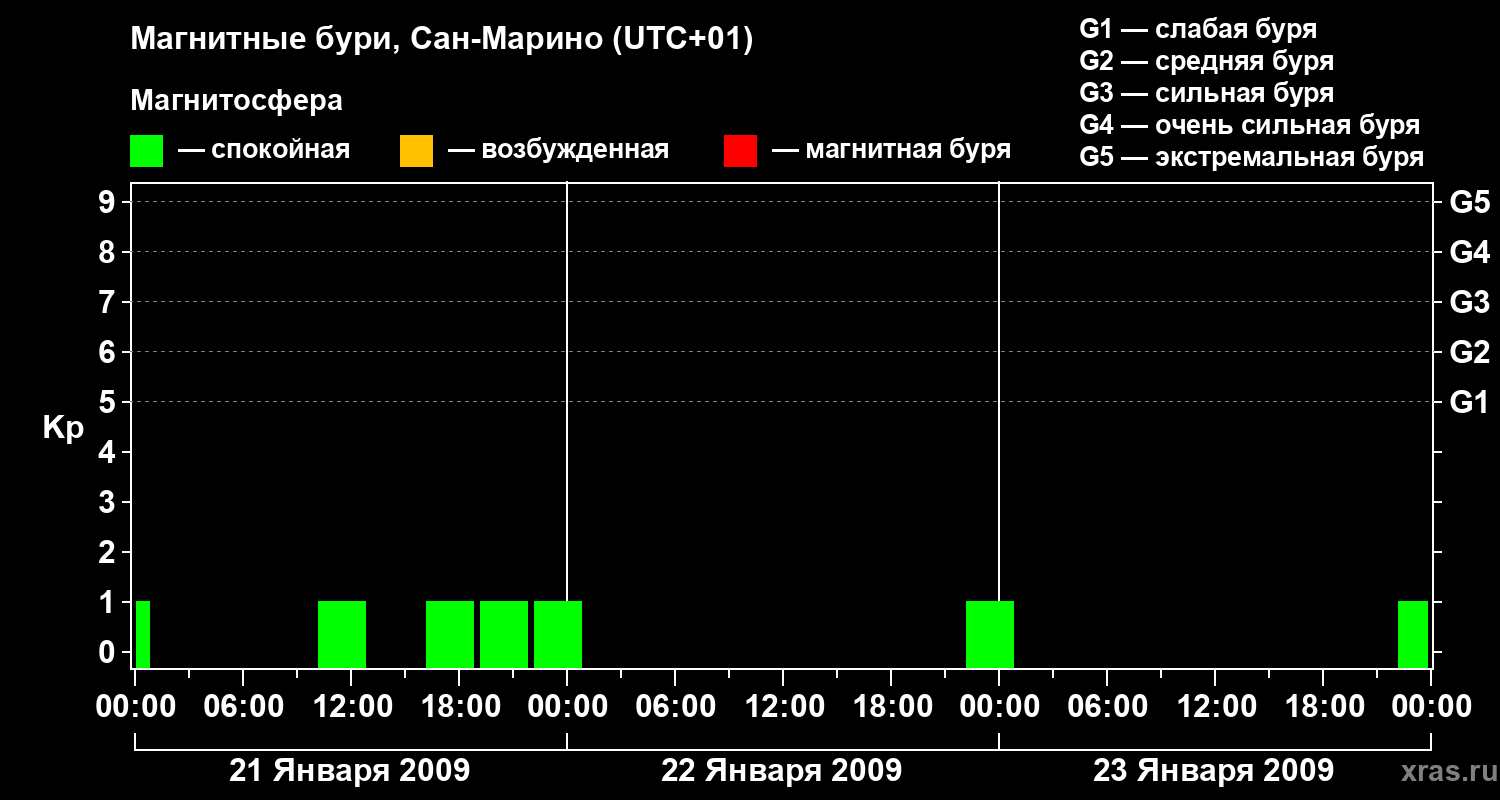
Task: Click the green bar crossing midnight into 23 January
Action: click(990, 634)
